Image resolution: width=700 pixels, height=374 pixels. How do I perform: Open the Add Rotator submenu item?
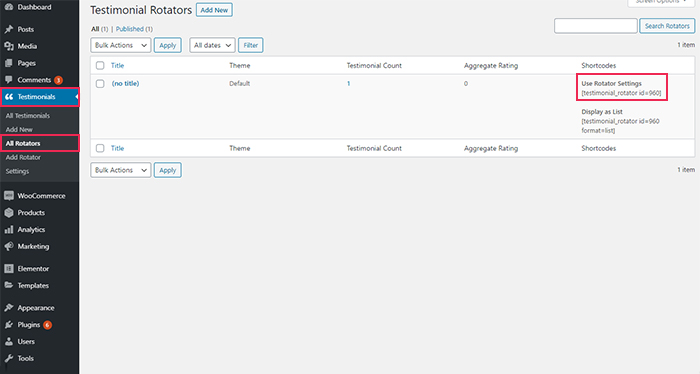(23, 157)
